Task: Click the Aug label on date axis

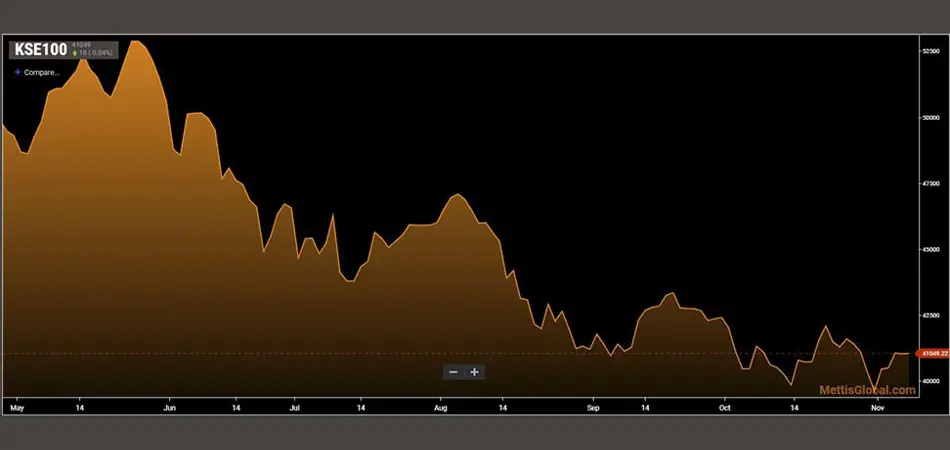Action: click(x=441, y=408)
